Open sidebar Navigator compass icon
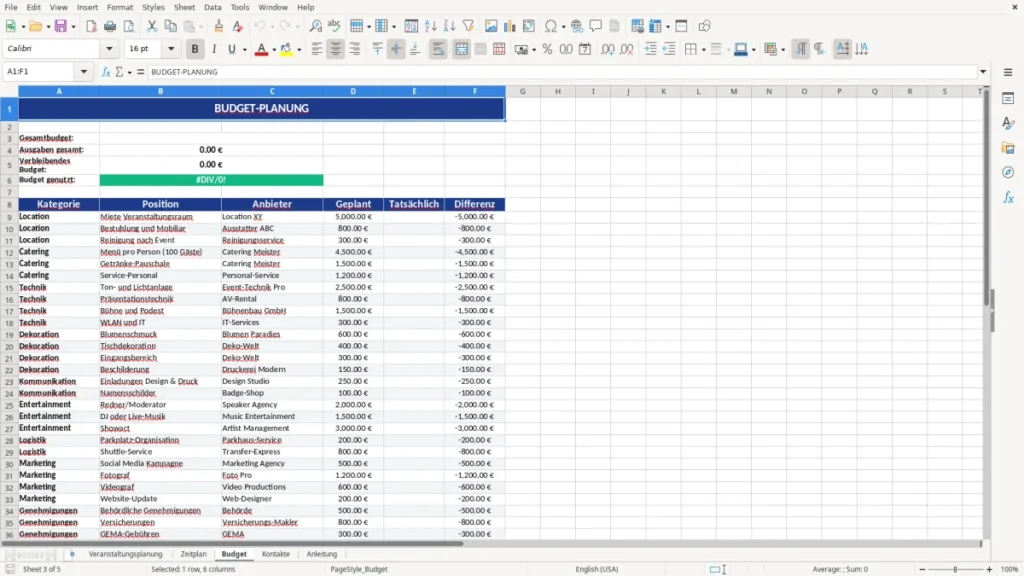Screen dimensions: 1024x576 click(1008, 172)
